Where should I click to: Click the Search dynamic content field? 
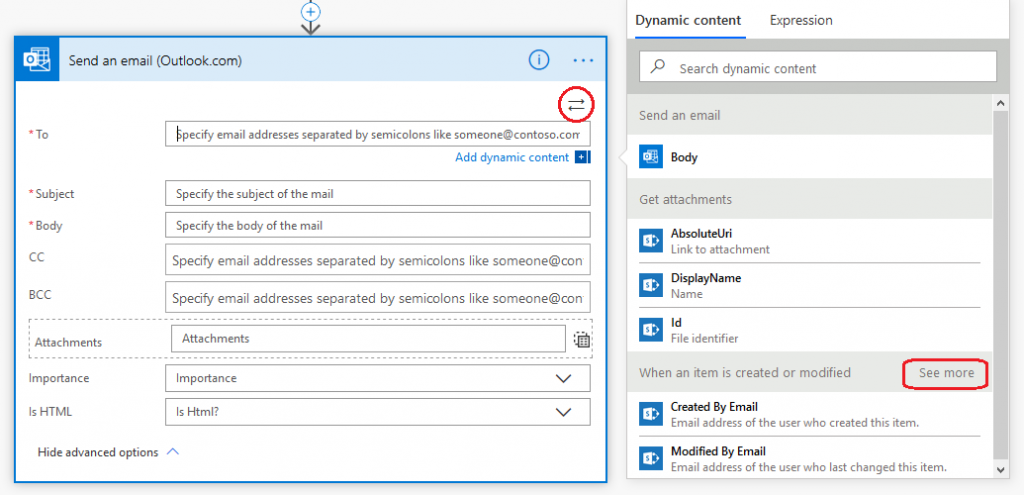(818, 66)
